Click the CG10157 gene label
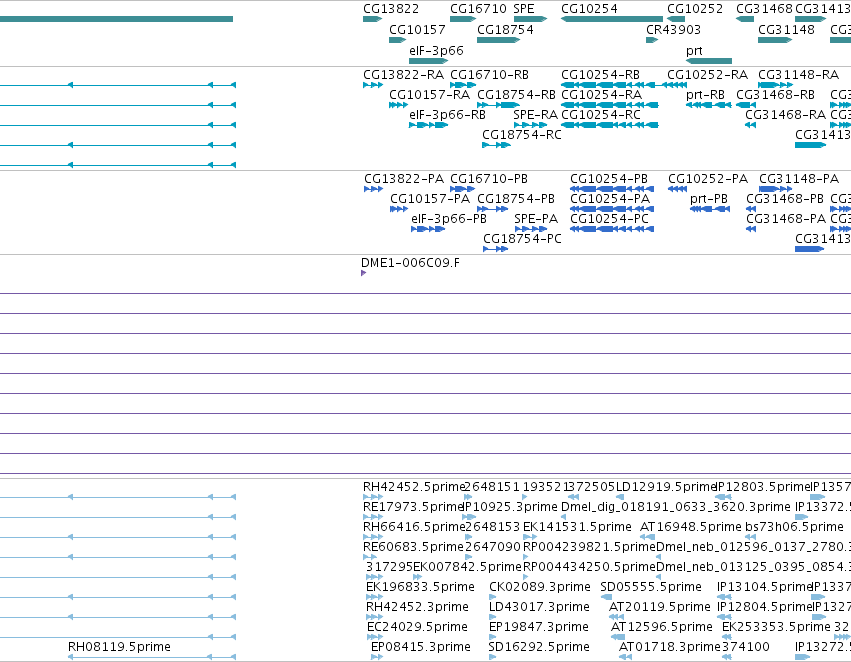Image resolution: width=851 pixels, height=662 pixels. tap(417, 30)
